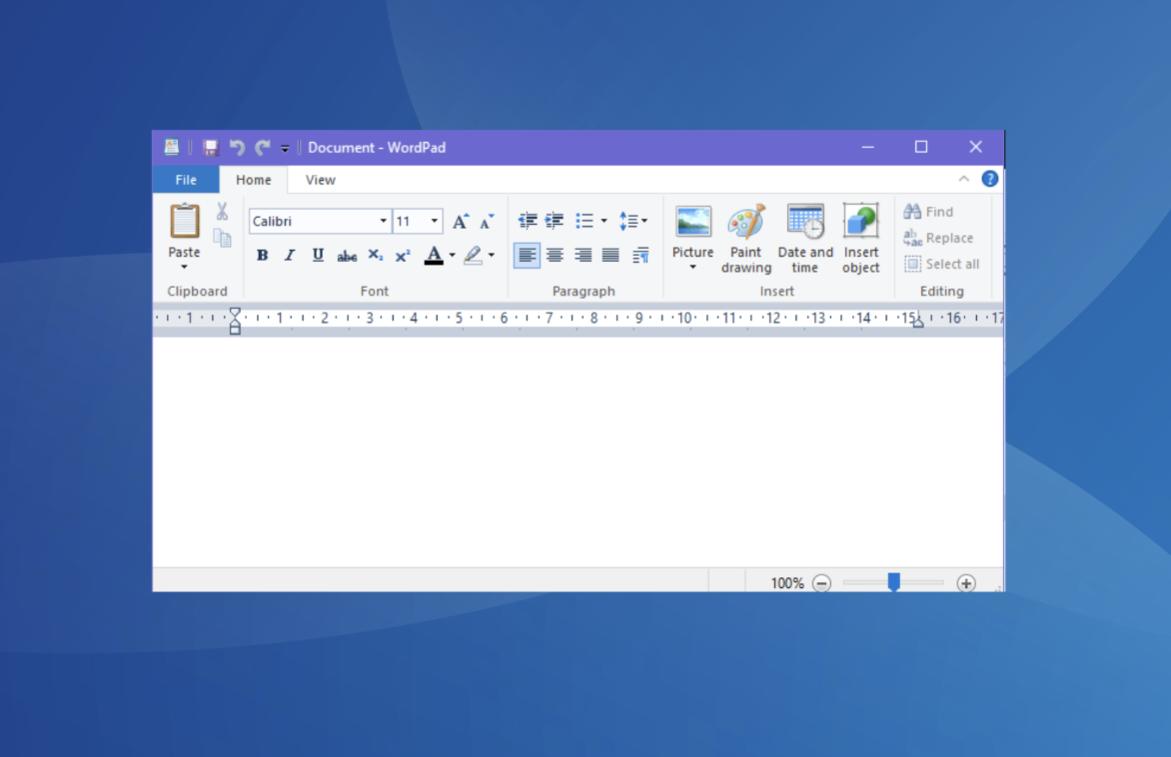Image resolution: width=1171 pixels, height=757 pixels.
Task: Open the paragraph settings dialog icon
Action: (640, 256)
